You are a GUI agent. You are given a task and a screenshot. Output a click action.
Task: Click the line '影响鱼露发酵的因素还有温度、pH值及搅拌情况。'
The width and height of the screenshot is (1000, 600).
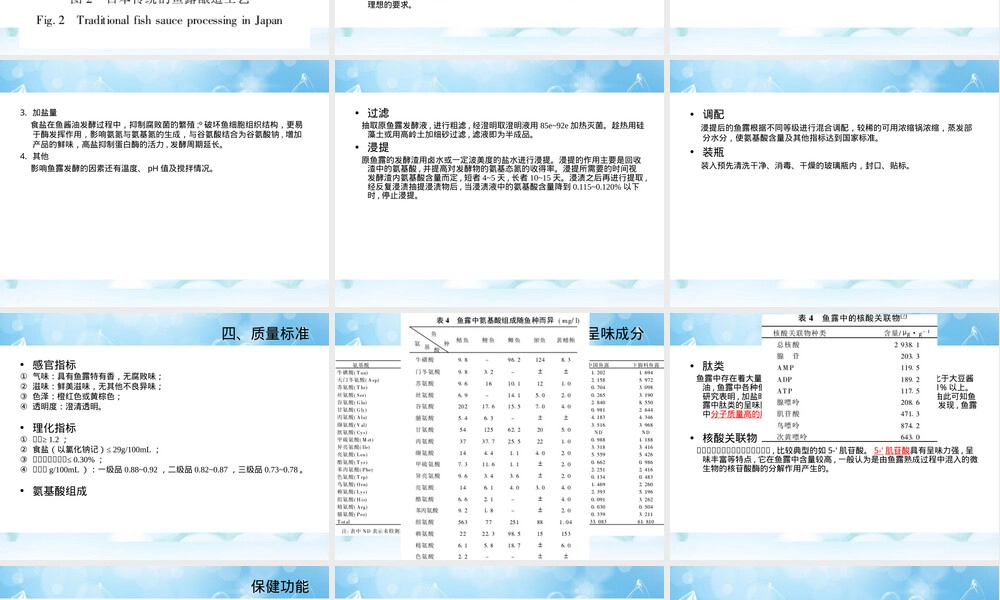click(123, 168)
